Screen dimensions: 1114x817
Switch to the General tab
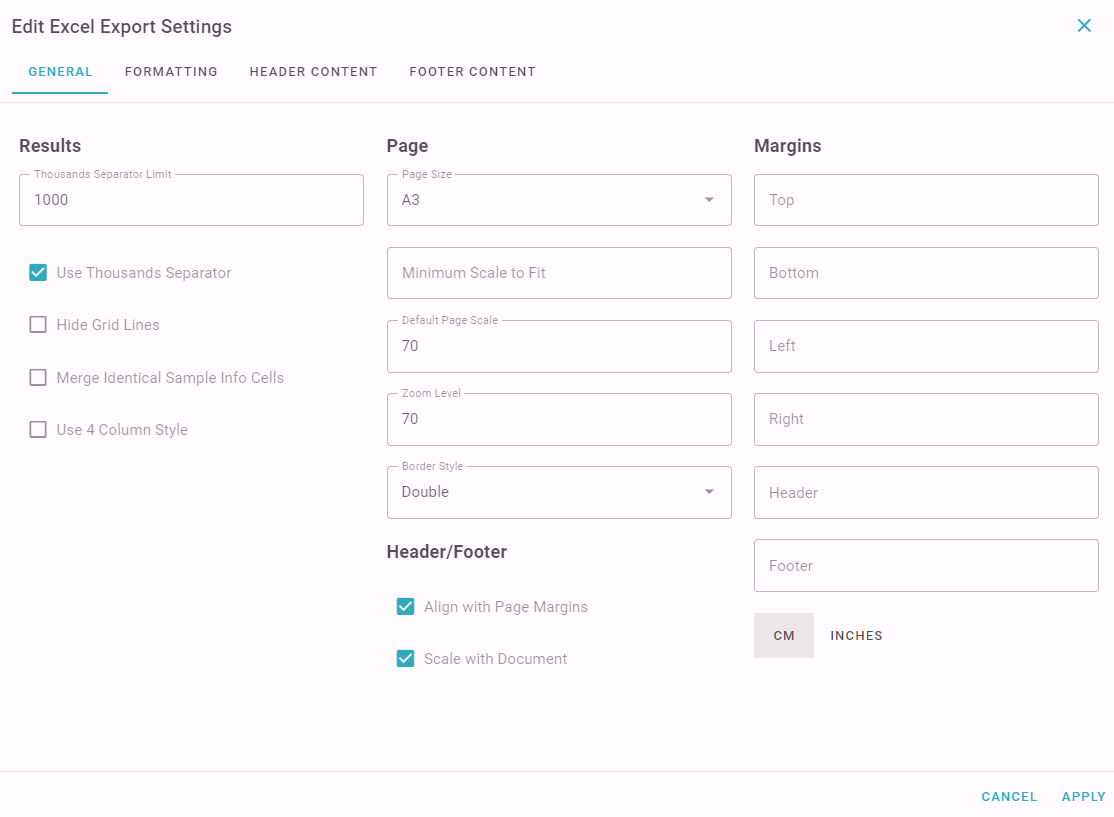click(60, 72)
